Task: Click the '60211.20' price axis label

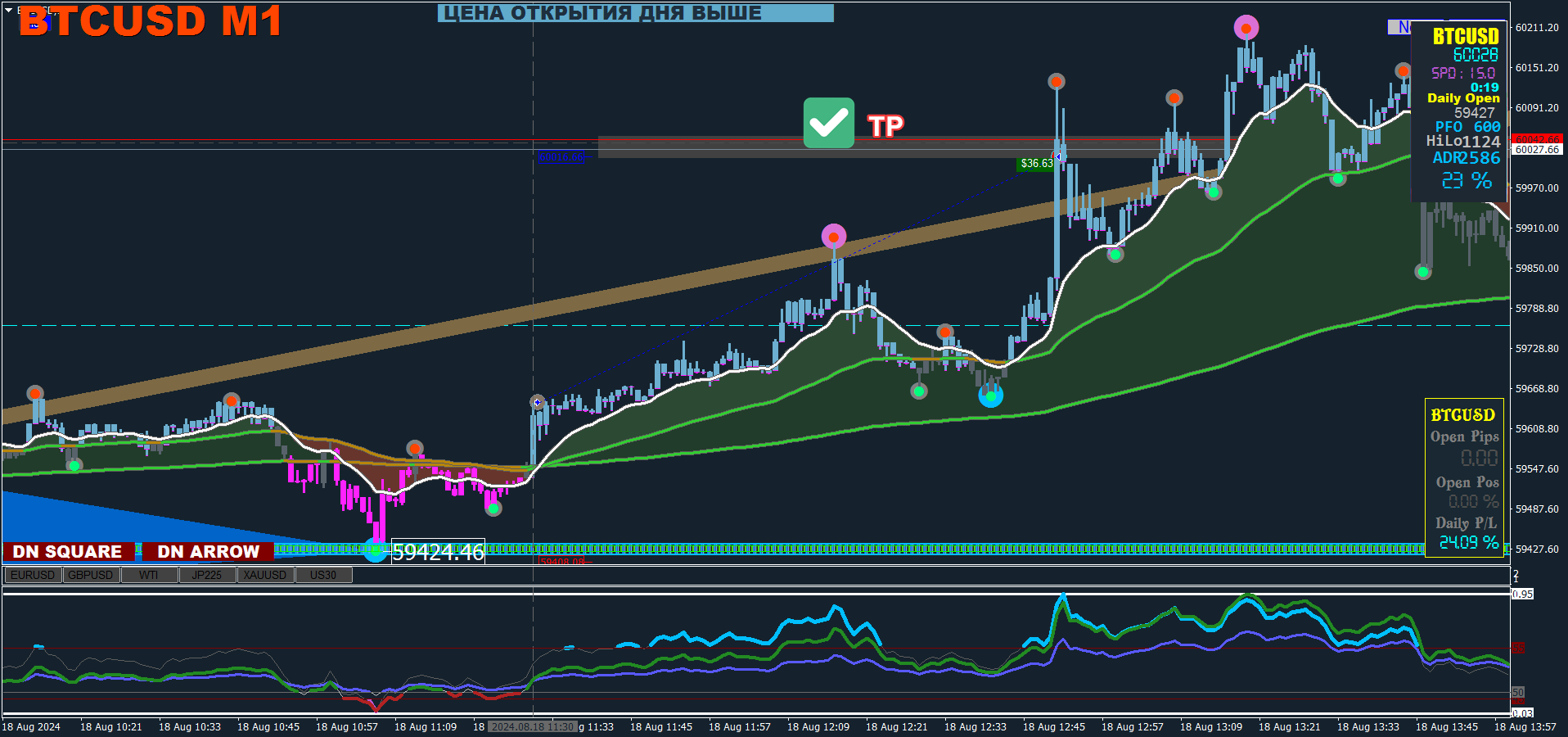Action: [x=1537, y=28]
